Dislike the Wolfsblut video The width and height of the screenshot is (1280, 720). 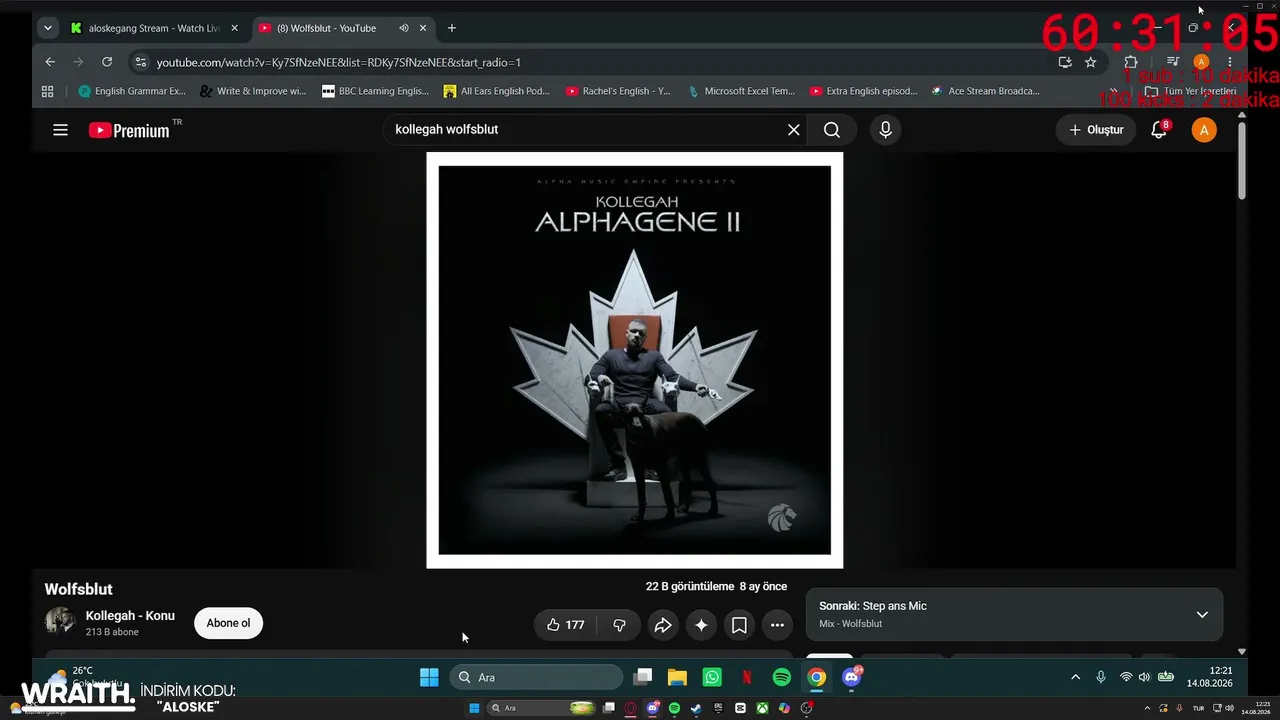point(619,625)
